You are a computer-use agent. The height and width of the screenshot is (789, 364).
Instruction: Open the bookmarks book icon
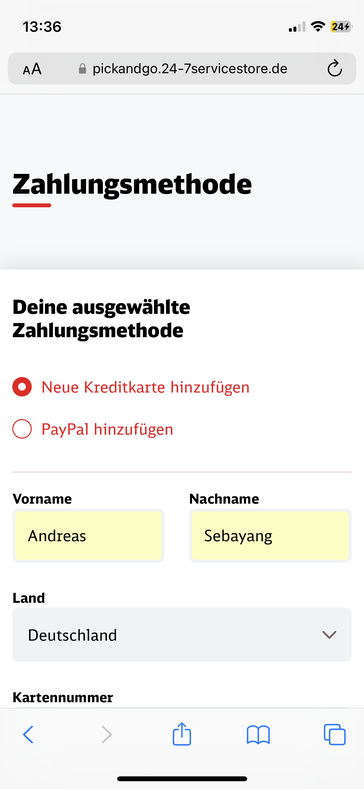[x=258, y=735]
